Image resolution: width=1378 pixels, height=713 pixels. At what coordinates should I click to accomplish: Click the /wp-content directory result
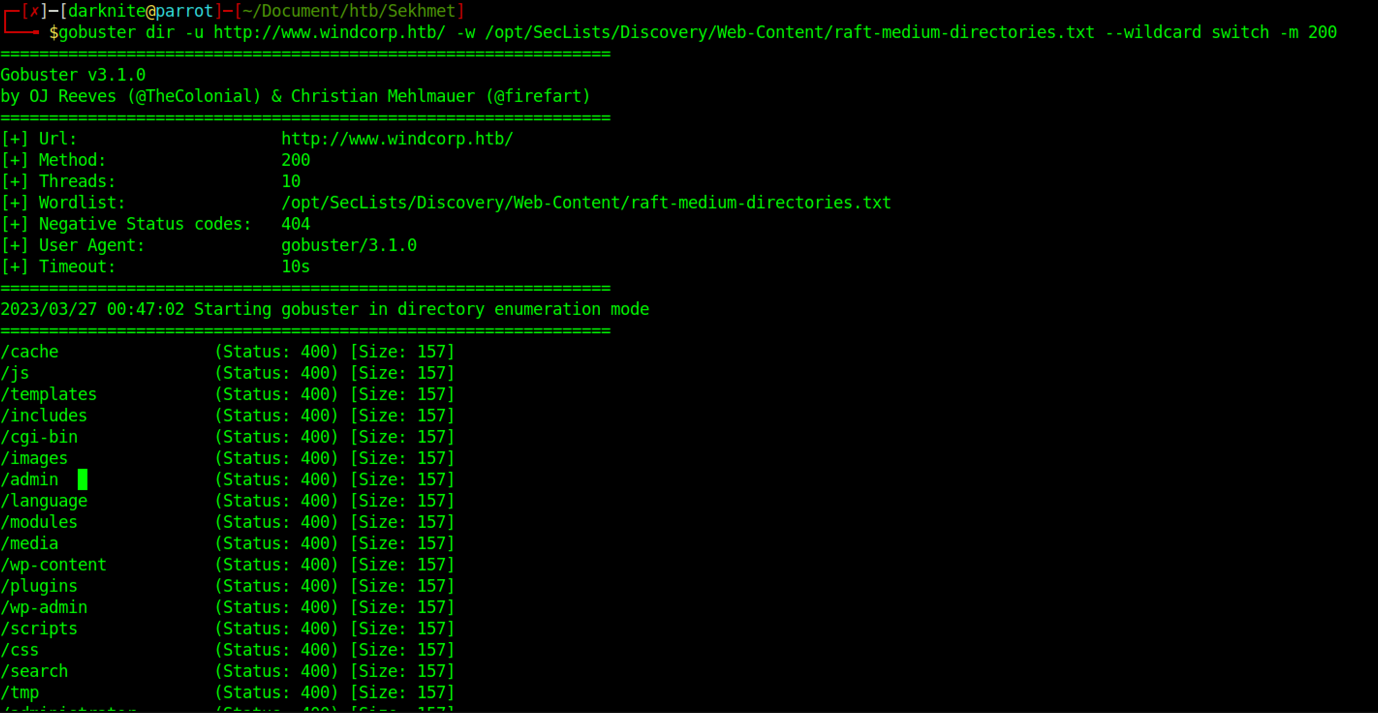(x=53, y=565)
